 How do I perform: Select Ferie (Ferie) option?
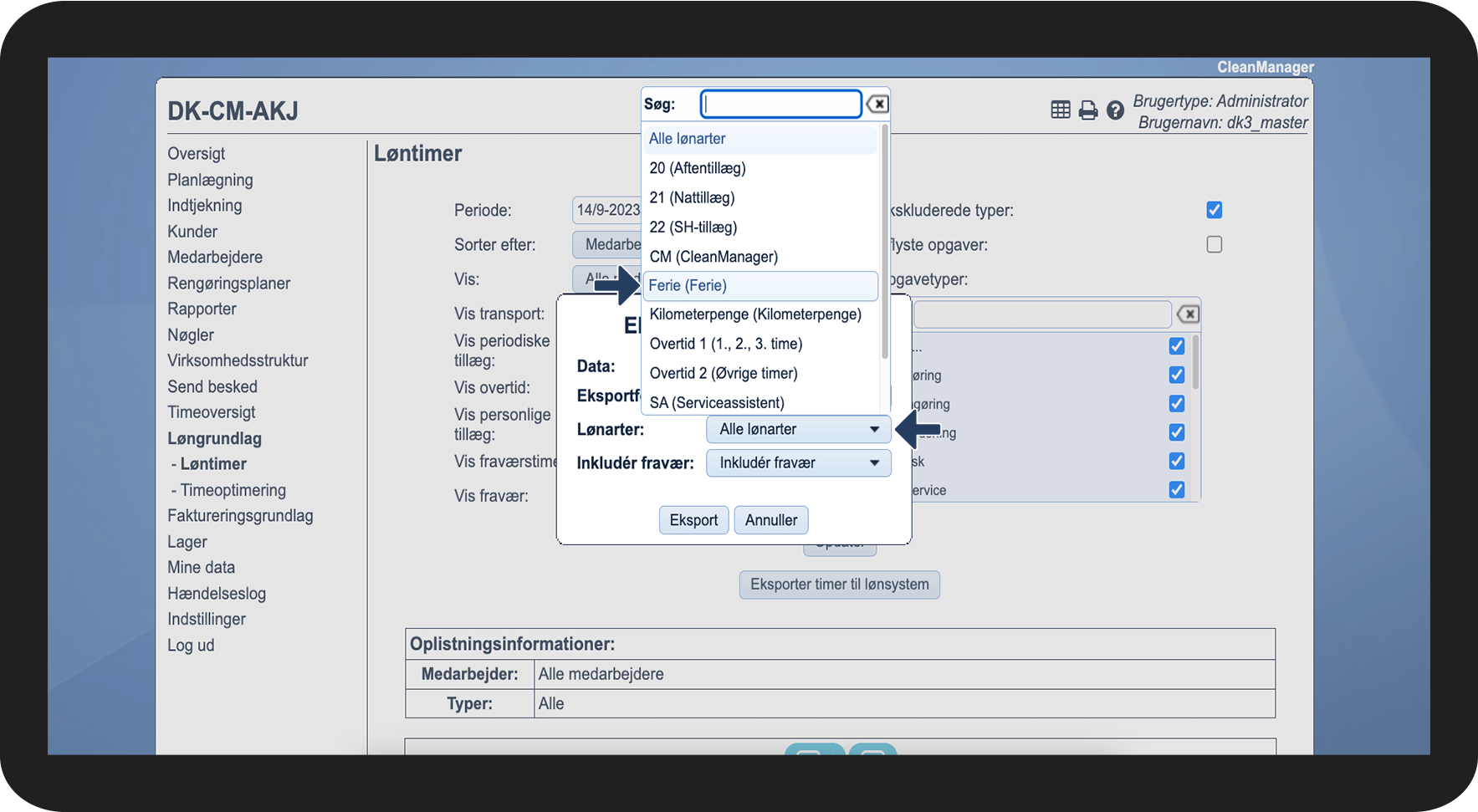click(759, 286)
